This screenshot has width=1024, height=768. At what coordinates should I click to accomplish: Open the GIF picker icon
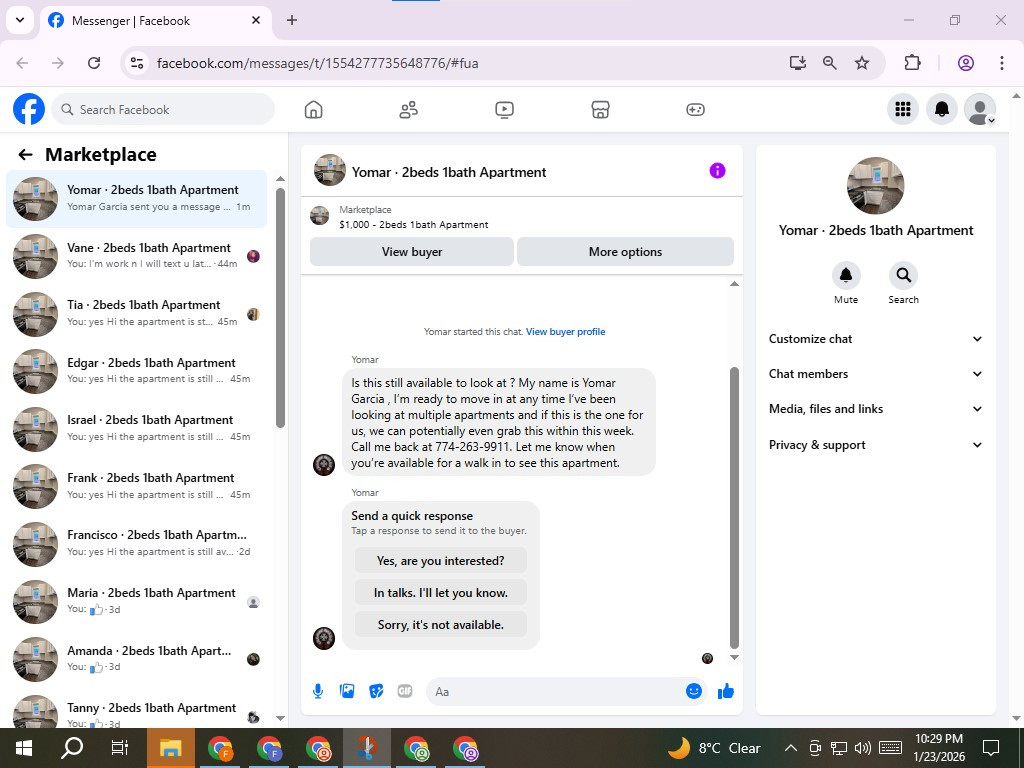pos(405,691)
